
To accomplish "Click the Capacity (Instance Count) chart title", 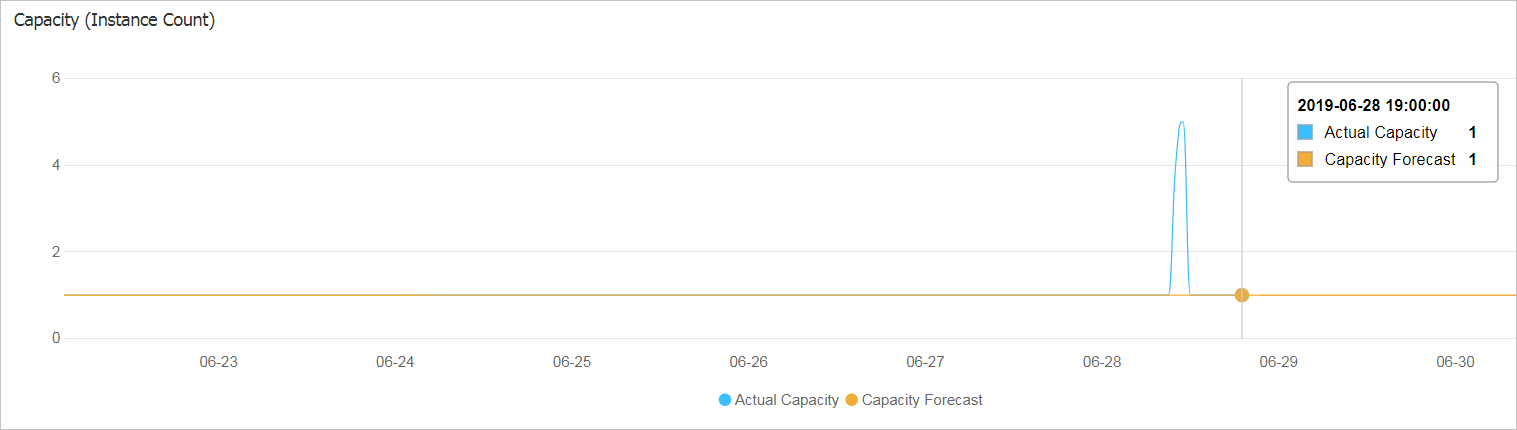I will (114, 20).
